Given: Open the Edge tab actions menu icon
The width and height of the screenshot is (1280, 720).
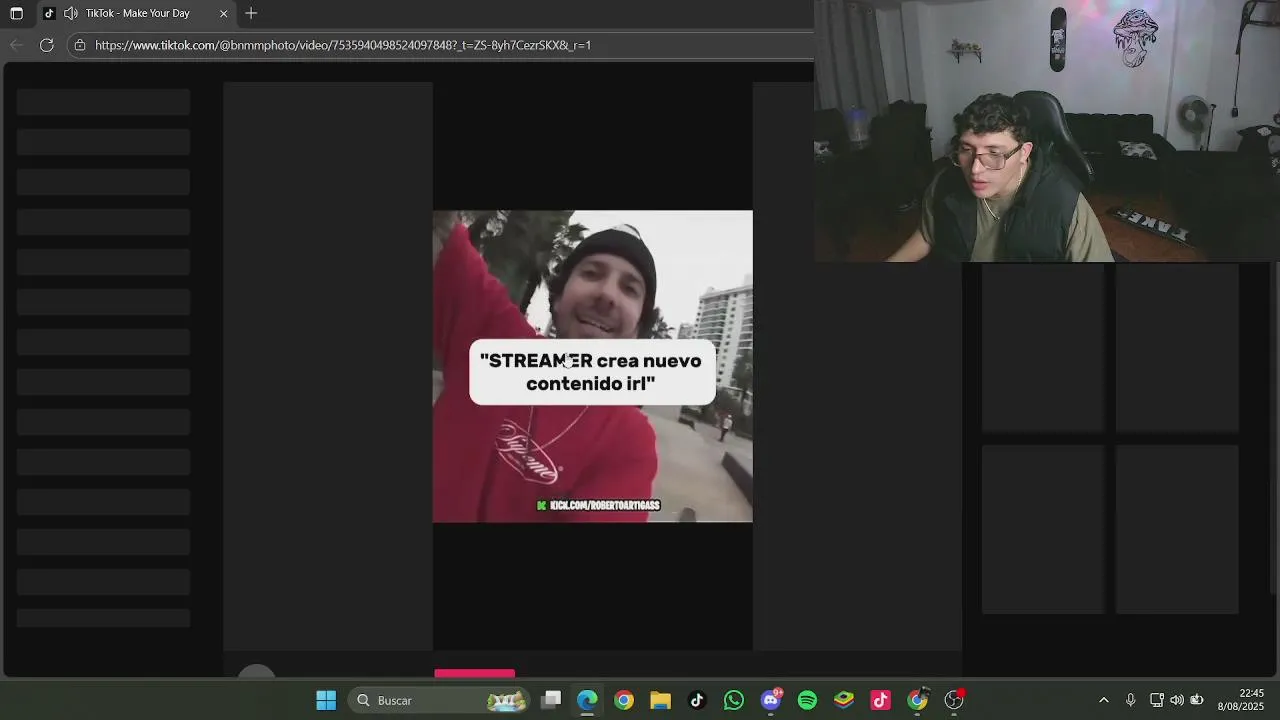Looking at the screenshot, I should point(16,13).
